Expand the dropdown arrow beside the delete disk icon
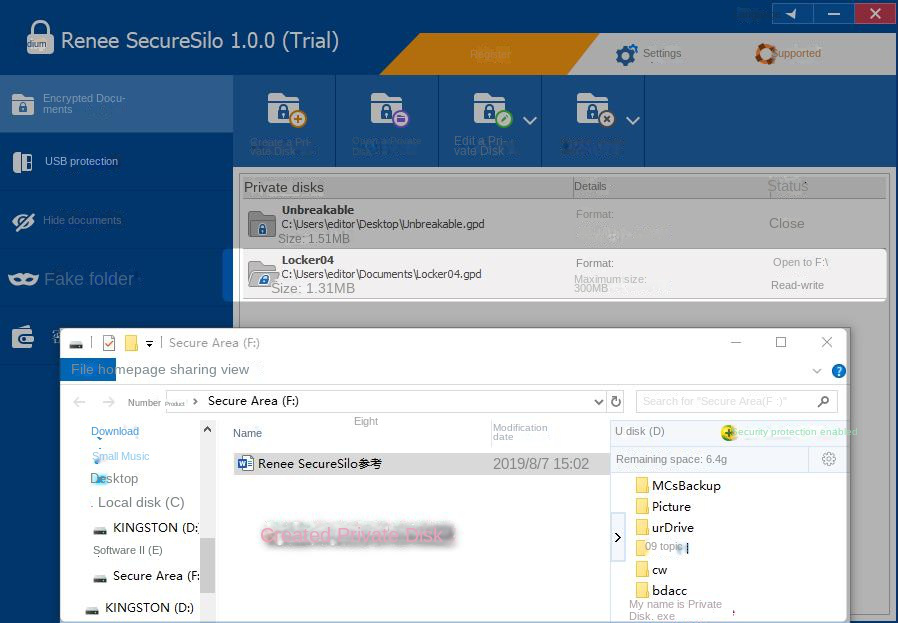The image size is (898, 623). tap(633, 120)
